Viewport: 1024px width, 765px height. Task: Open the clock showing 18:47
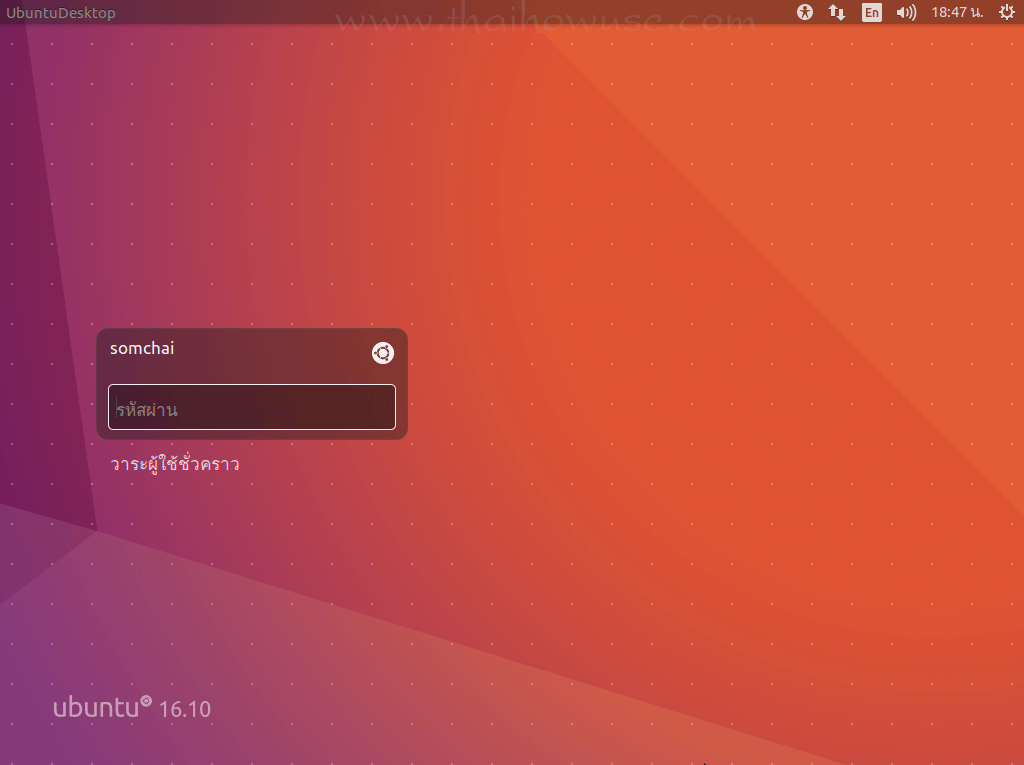957,12
